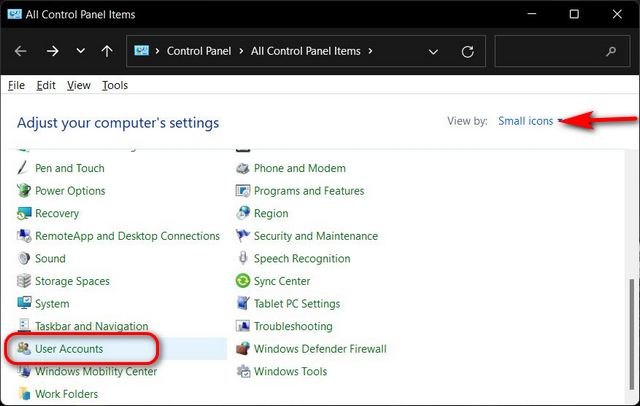The width and height of the screenshot is (640, 406).
Task: Open the File menu
Action: 17,86
